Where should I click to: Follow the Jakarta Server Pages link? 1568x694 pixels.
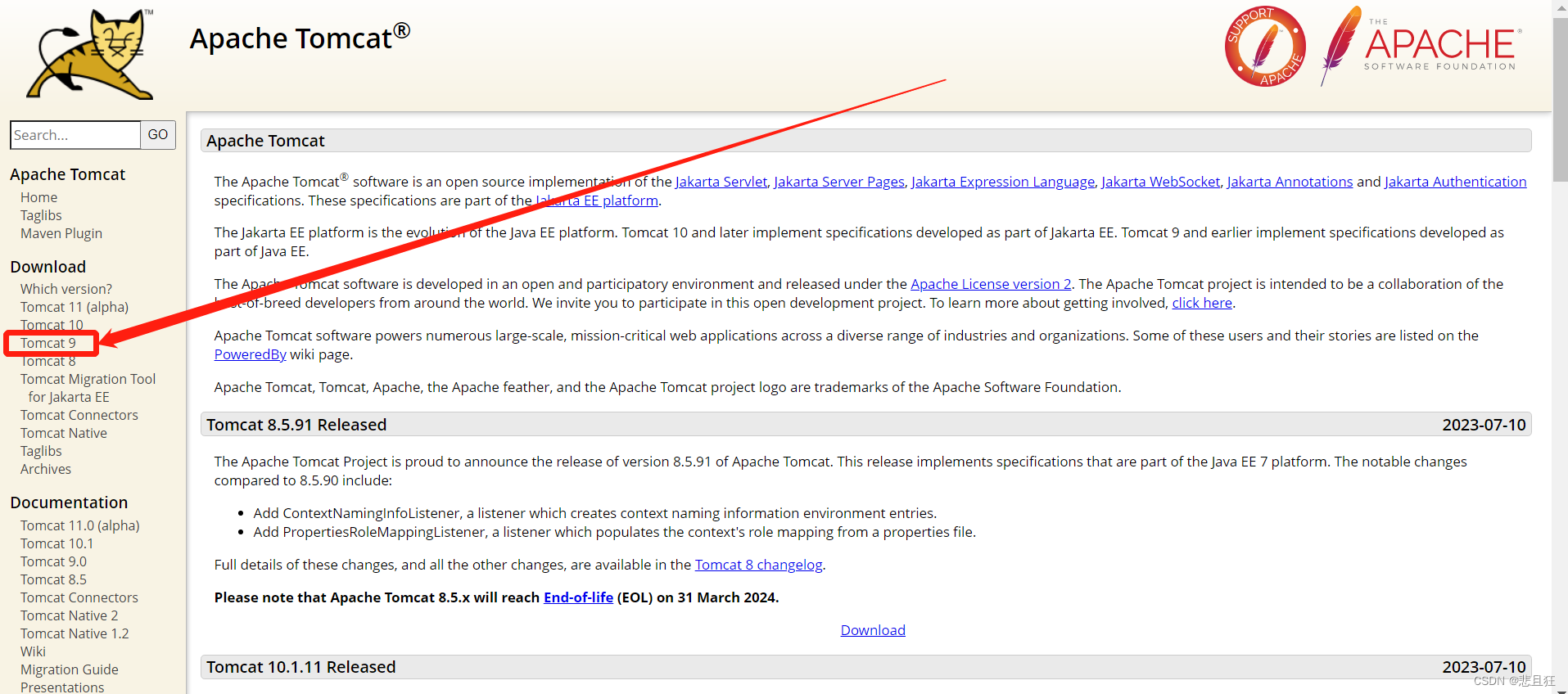[839, 182]
